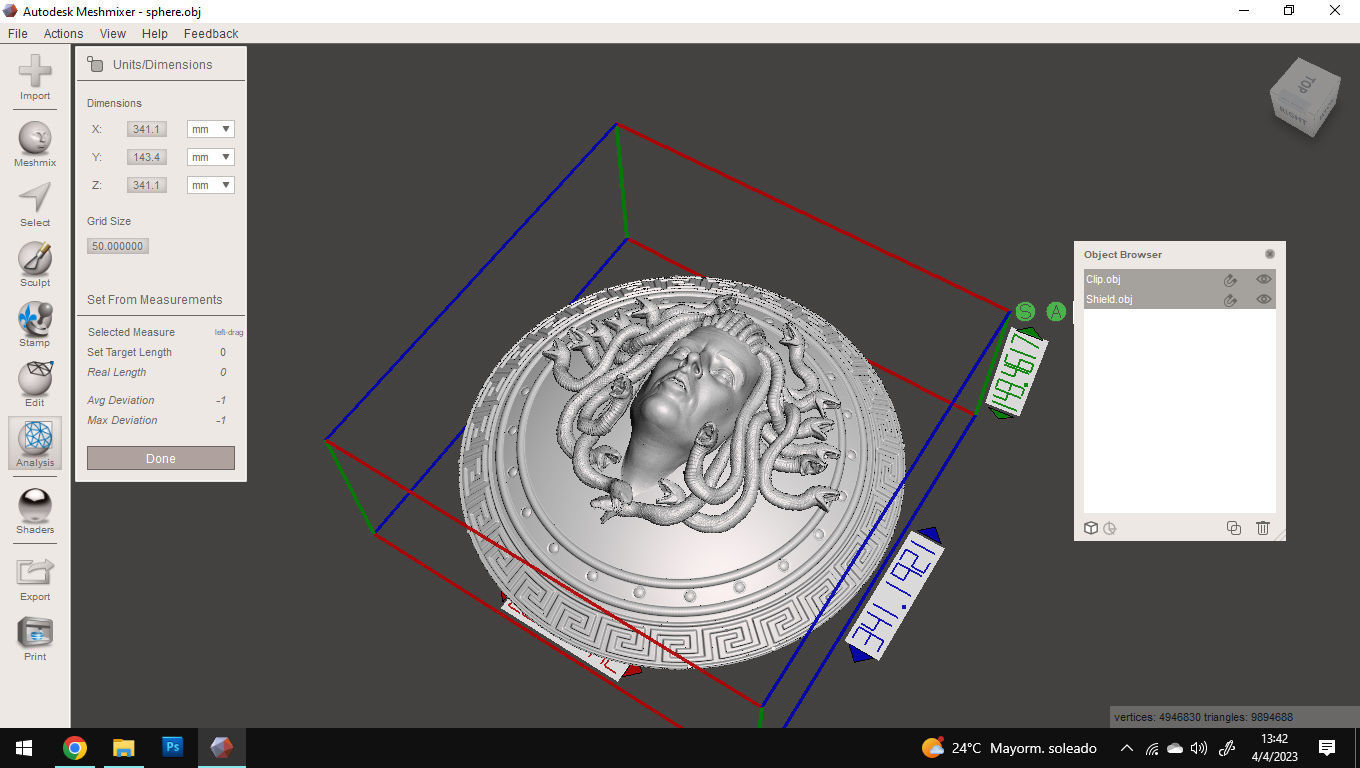The width and height of the screenshot is (1360, 768).
Task: Open the Edit tool
Action: pos(35,384)
